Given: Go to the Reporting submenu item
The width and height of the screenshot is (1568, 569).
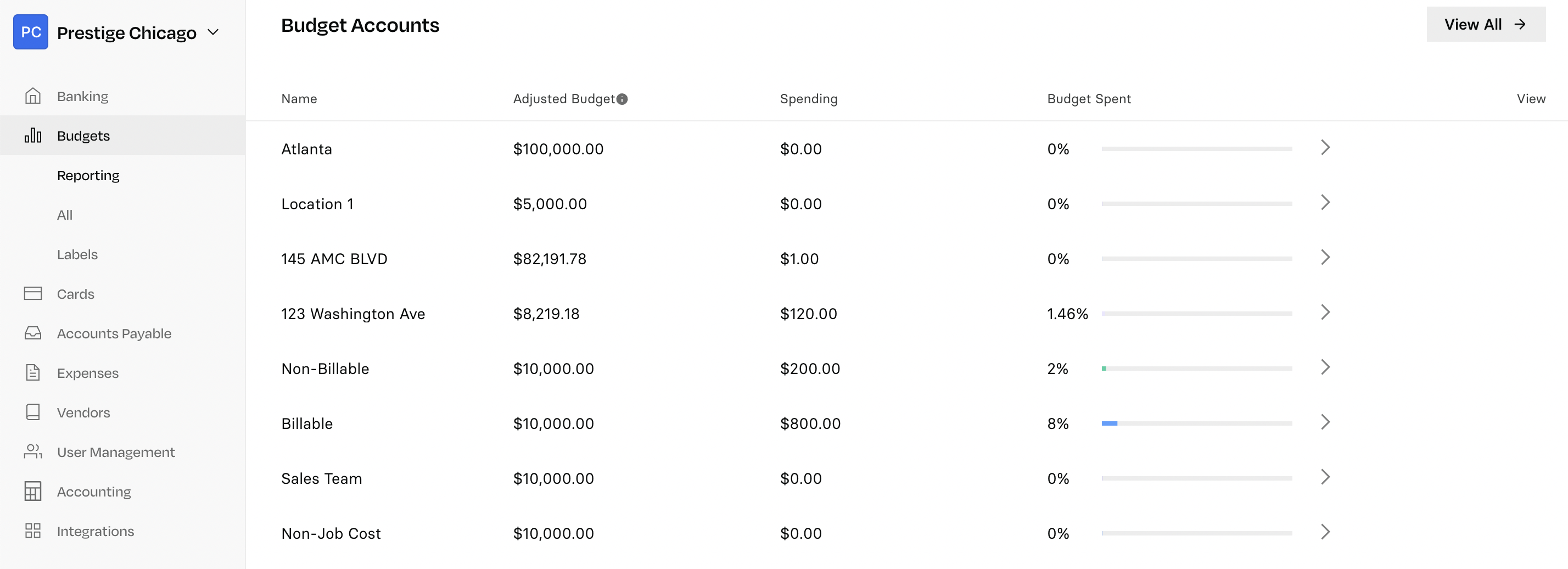Looking at the screenshot, I should 88,175.
